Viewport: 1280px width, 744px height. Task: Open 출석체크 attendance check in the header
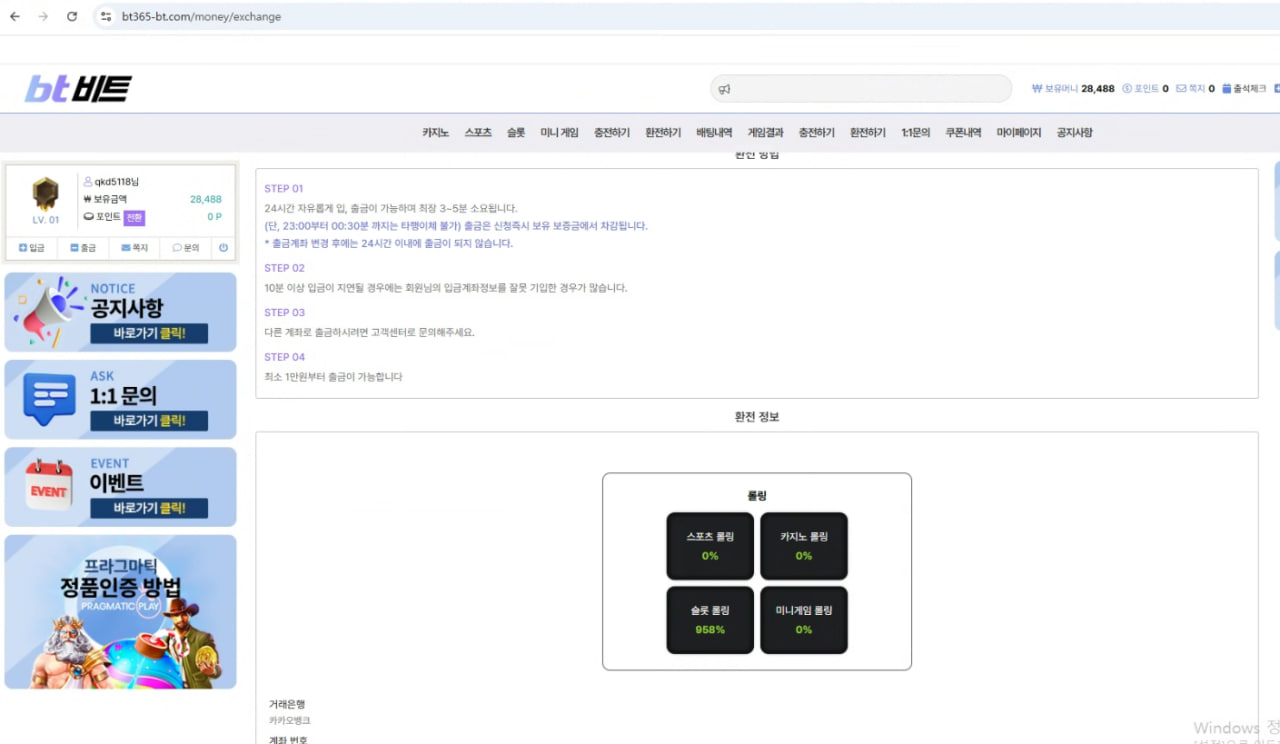point(1244,89)
